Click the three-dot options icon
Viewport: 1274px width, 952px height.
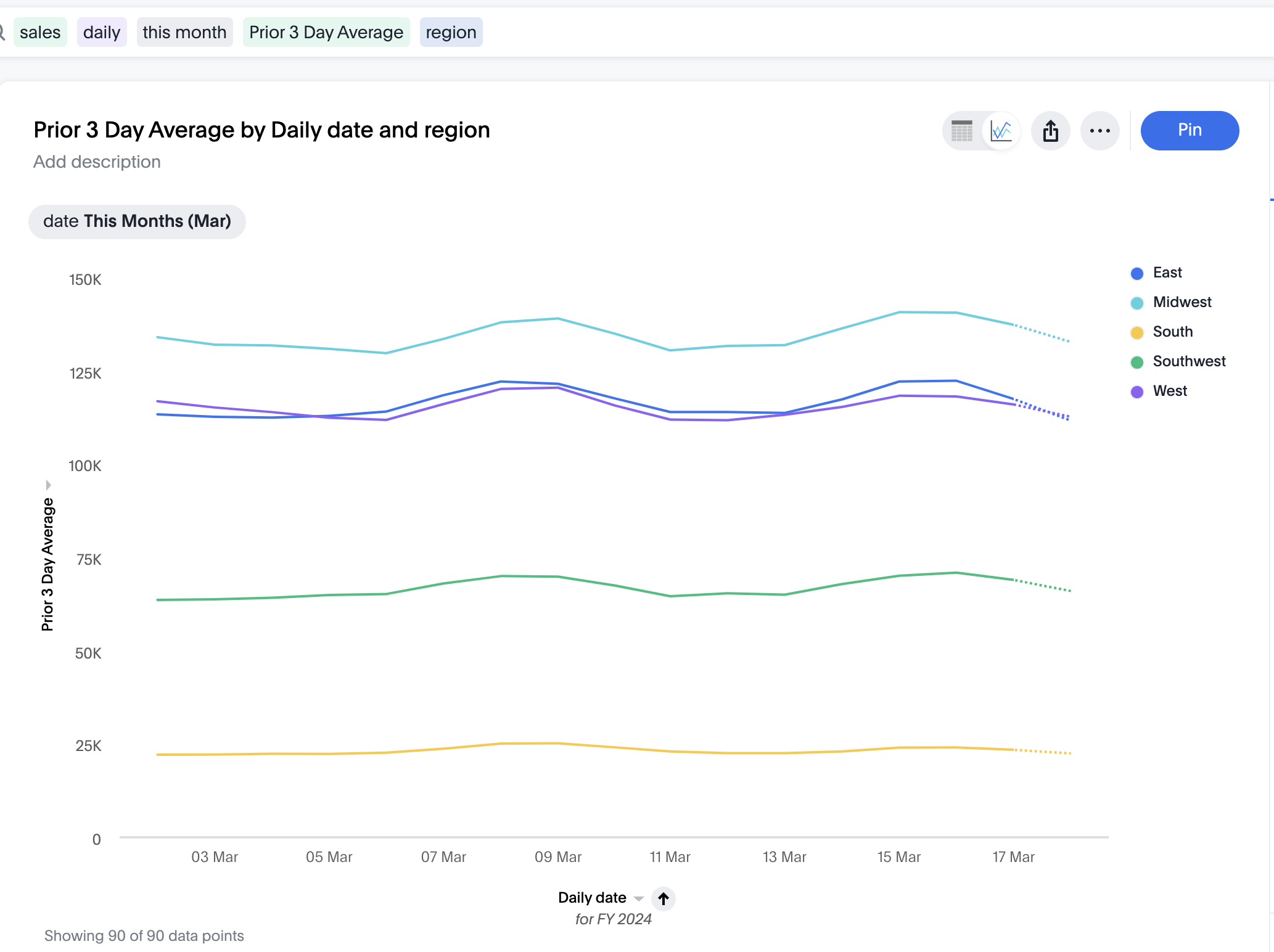tap(1100, 131)
